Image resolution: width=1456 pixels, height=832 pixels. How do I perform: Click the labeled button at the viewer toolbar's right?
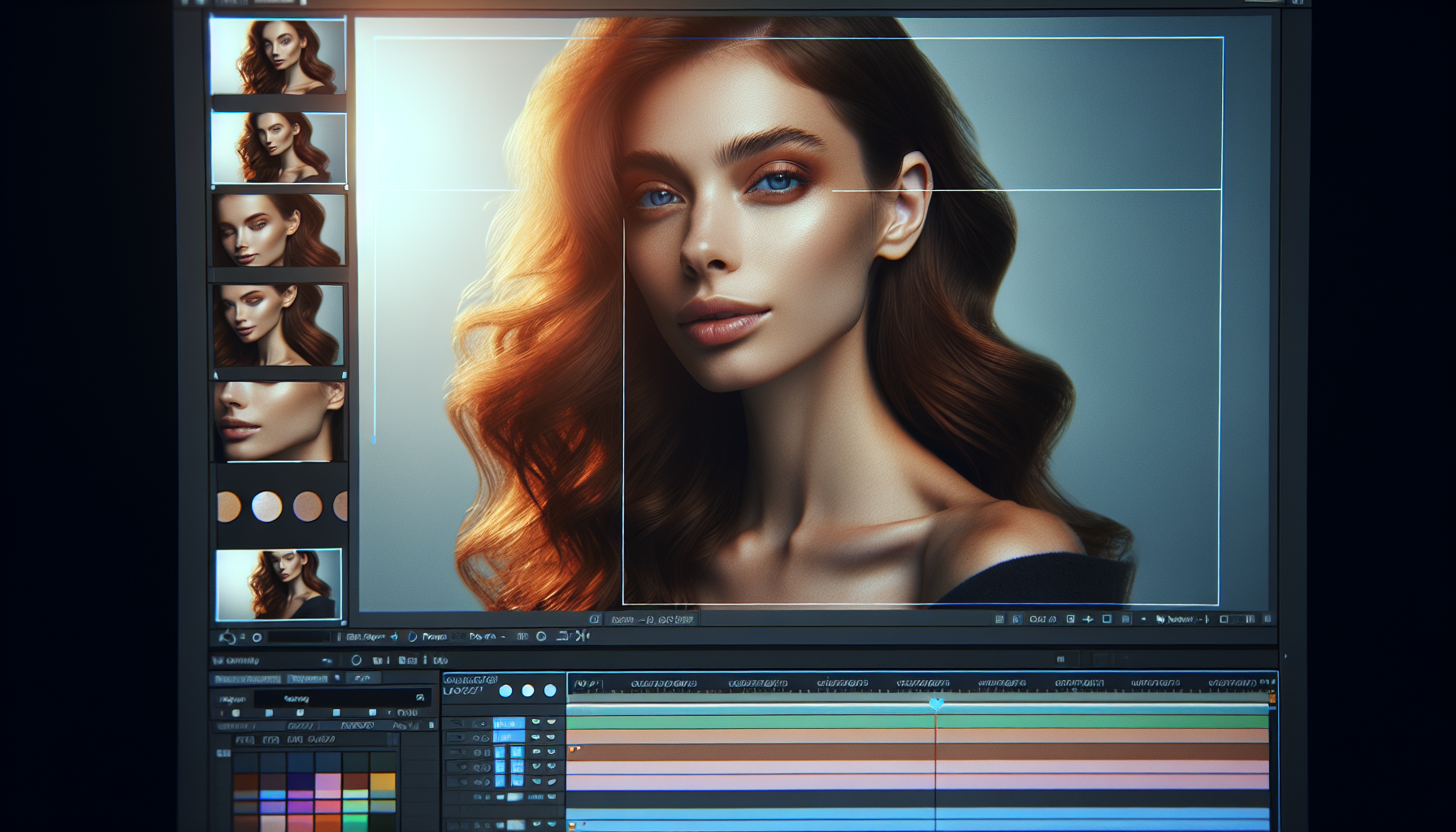click(1180, 619)
